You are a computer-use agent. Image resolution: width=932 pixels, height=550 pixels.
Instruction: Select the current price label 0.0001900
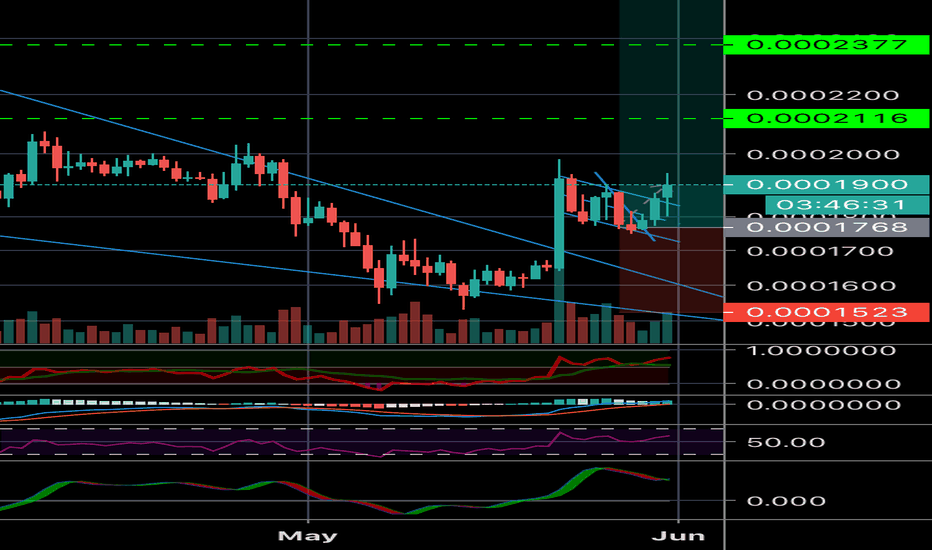(x=826, y=184)
